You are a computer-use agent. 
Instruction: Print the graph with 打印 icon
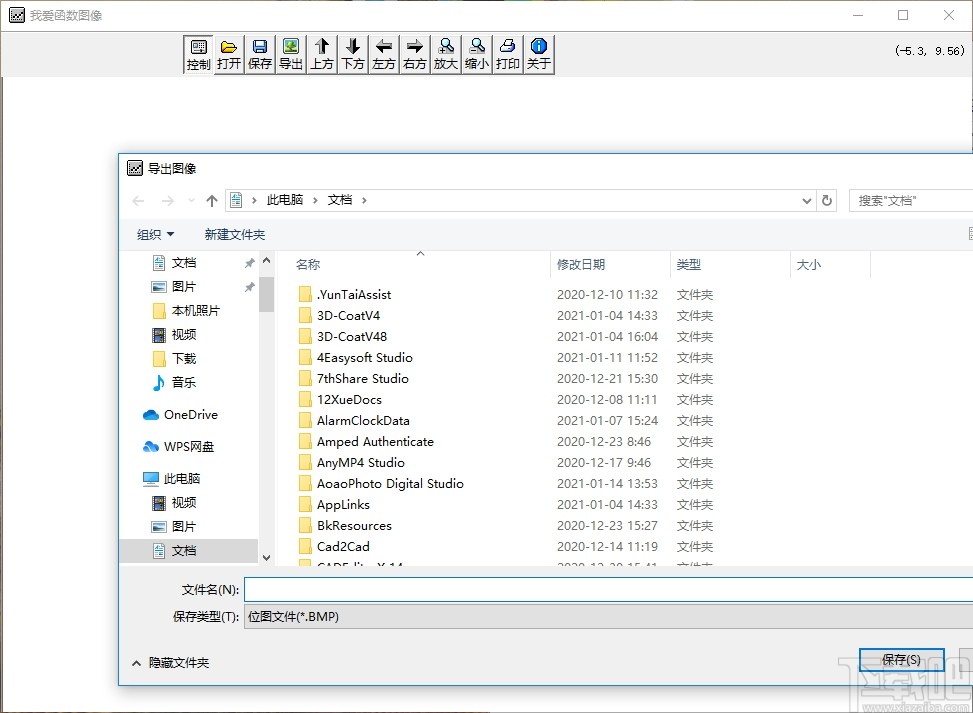507,54
